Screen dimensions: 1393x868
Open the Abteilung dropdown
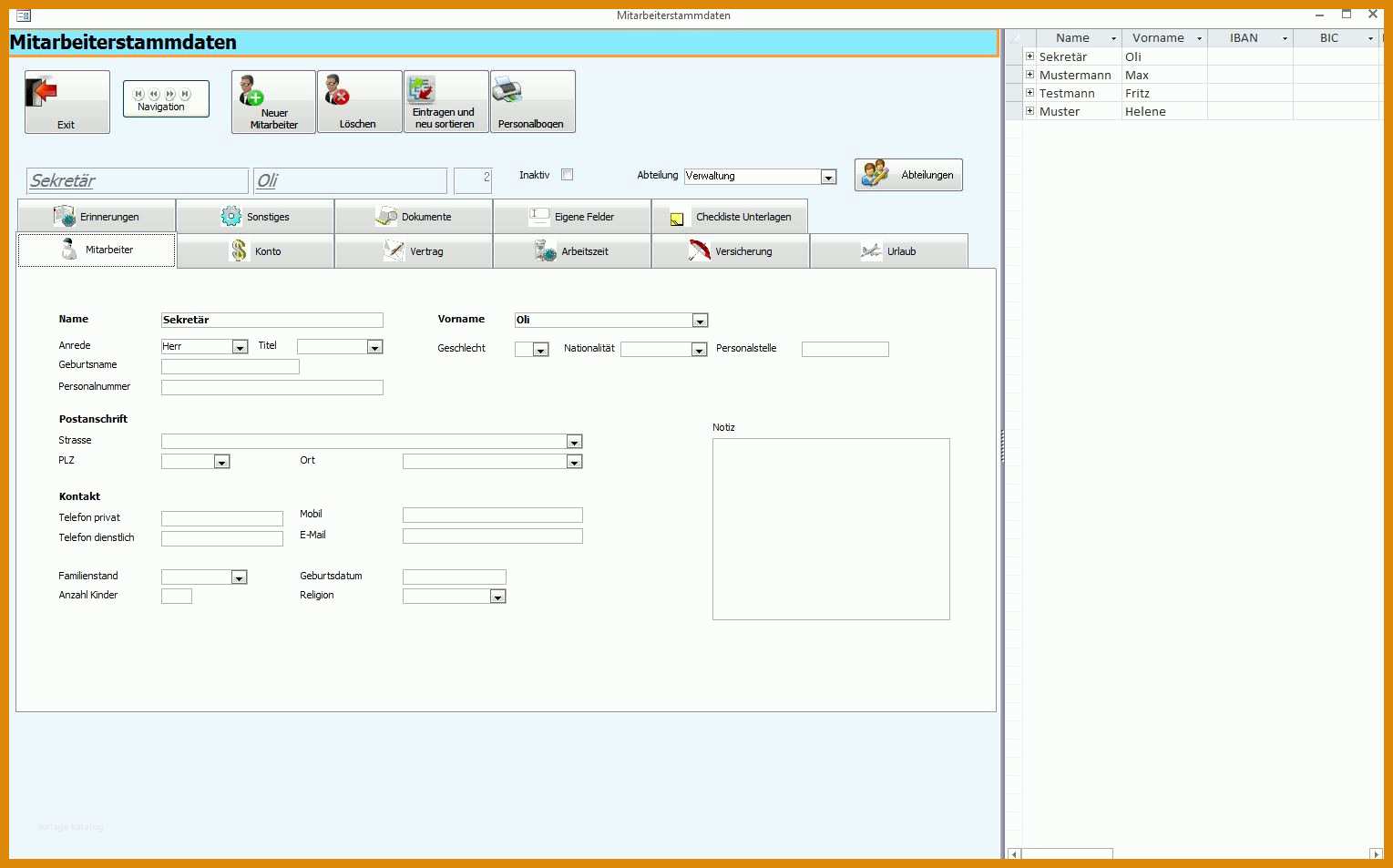click(828, 178)
